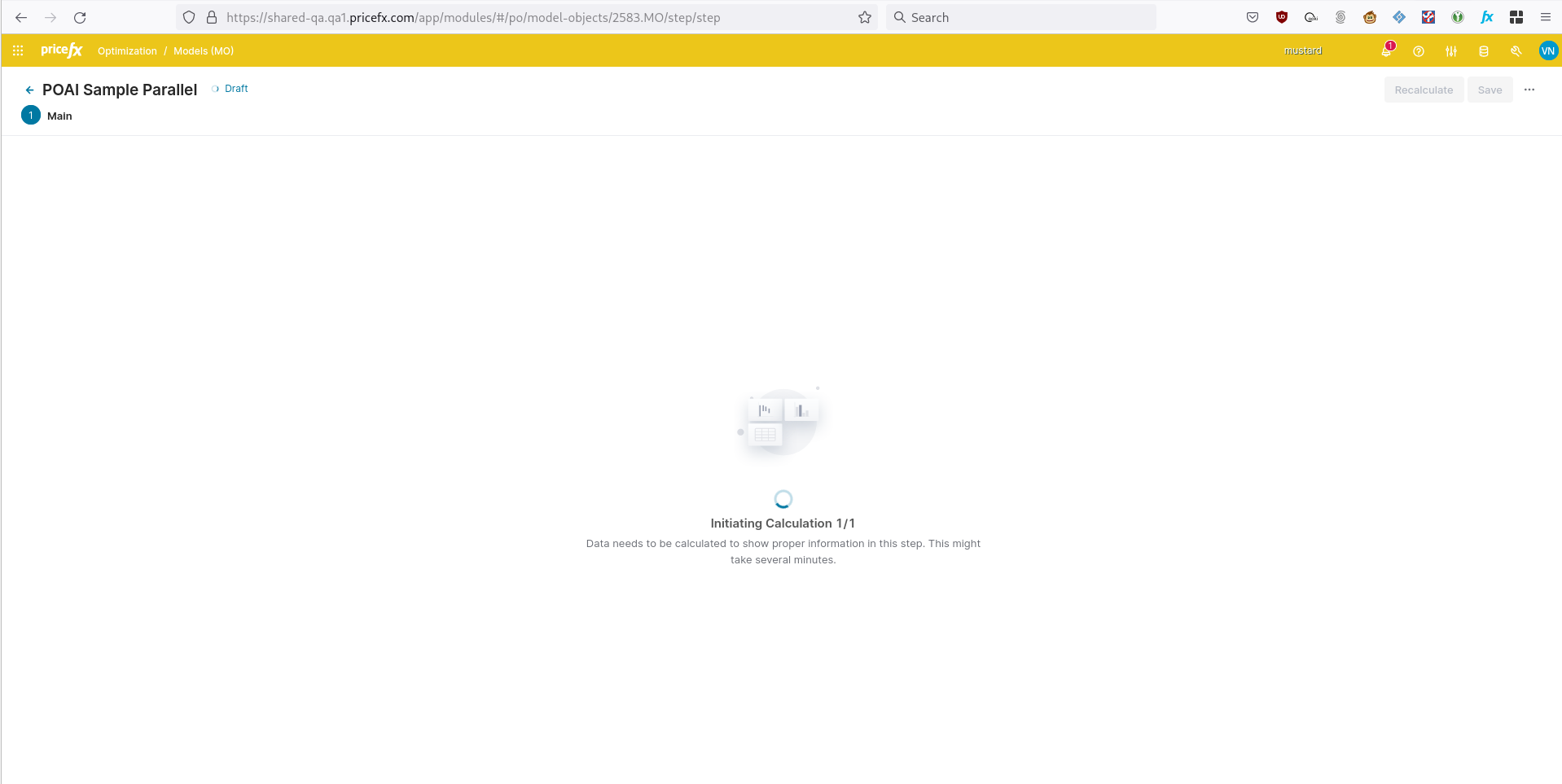The image size is (1562, 784).
Task: Open the three-dots more options menu
Action: 1529,90
